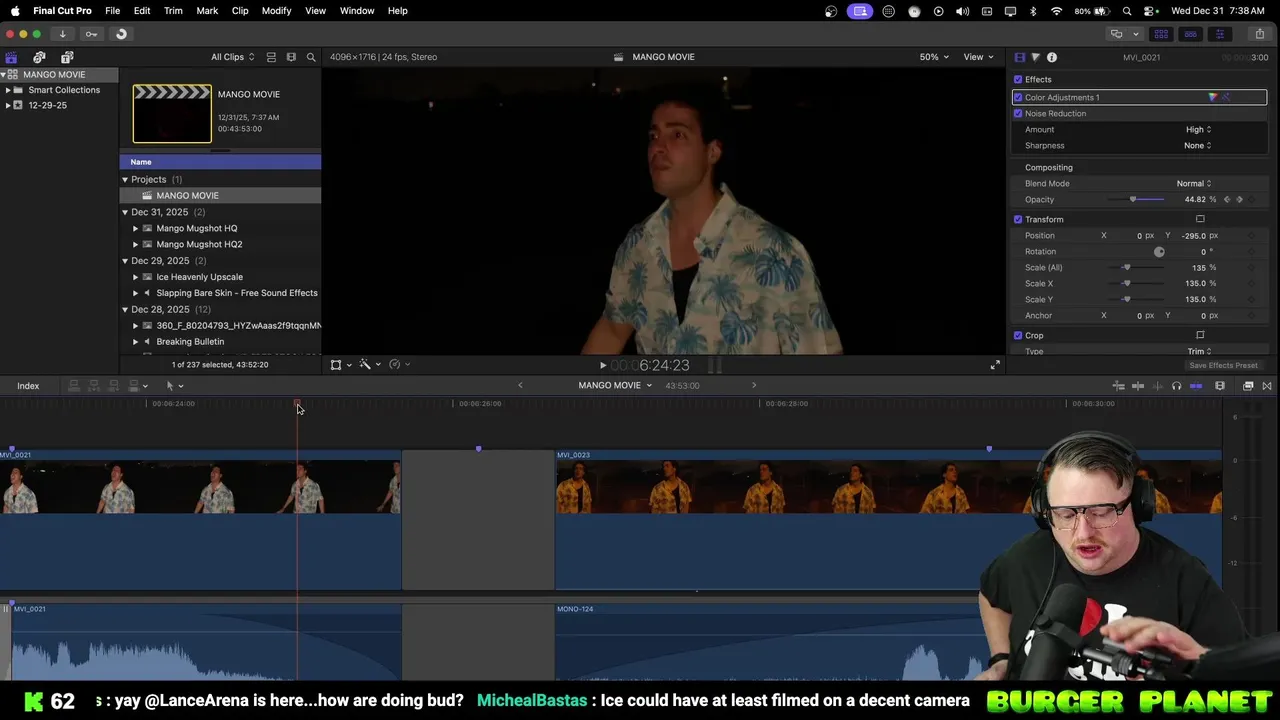Open the 50% viewer zoom dropdown
1280x720 pixels.
click(x=934, y=57)
